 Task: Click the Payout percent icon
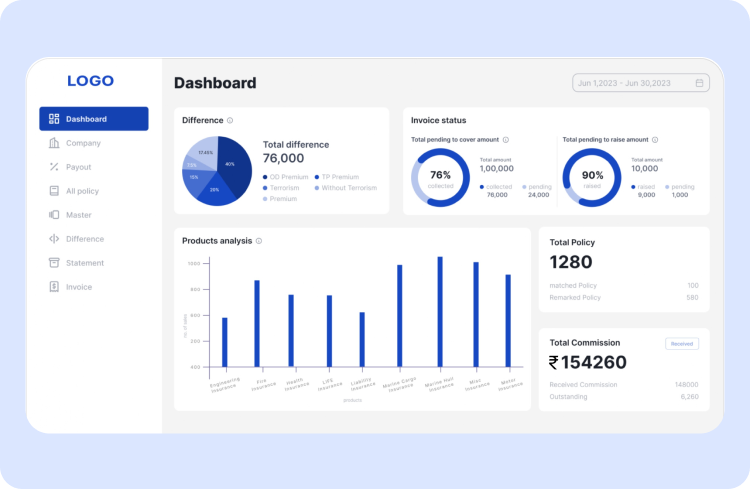(54, 167)
